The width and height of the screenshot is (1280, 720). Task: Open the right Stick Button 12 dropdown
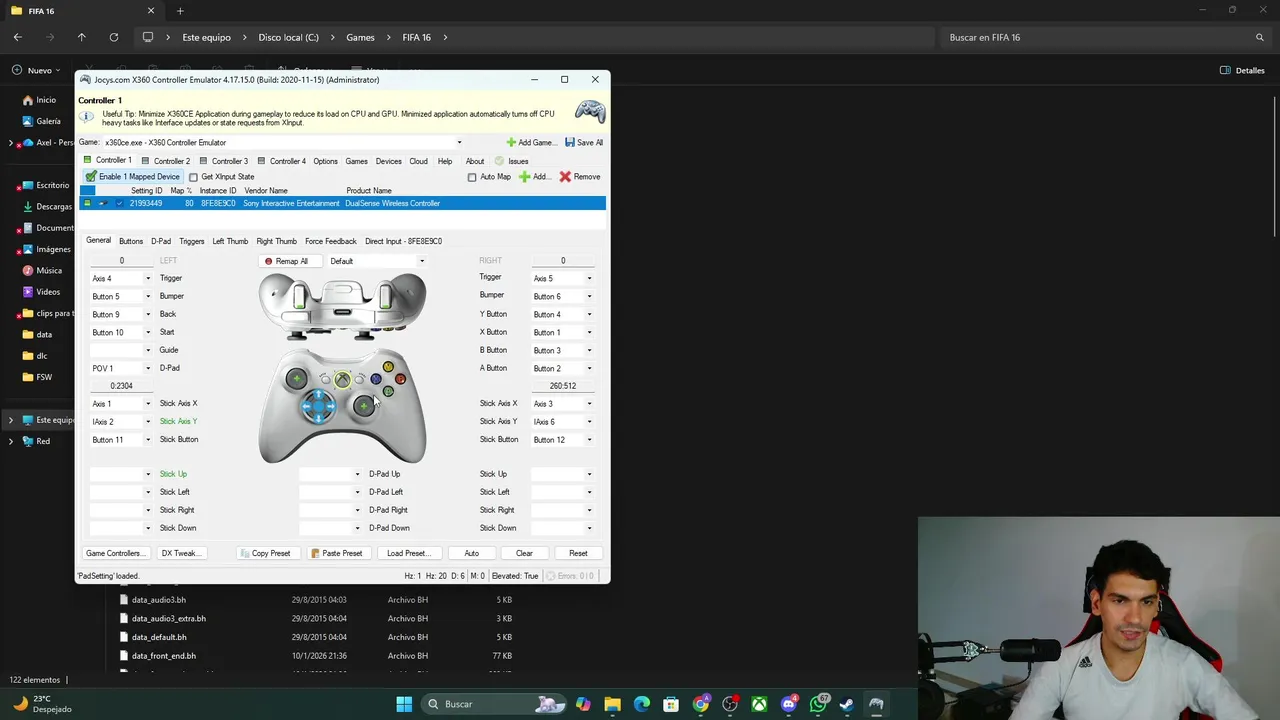pos(589,440)
